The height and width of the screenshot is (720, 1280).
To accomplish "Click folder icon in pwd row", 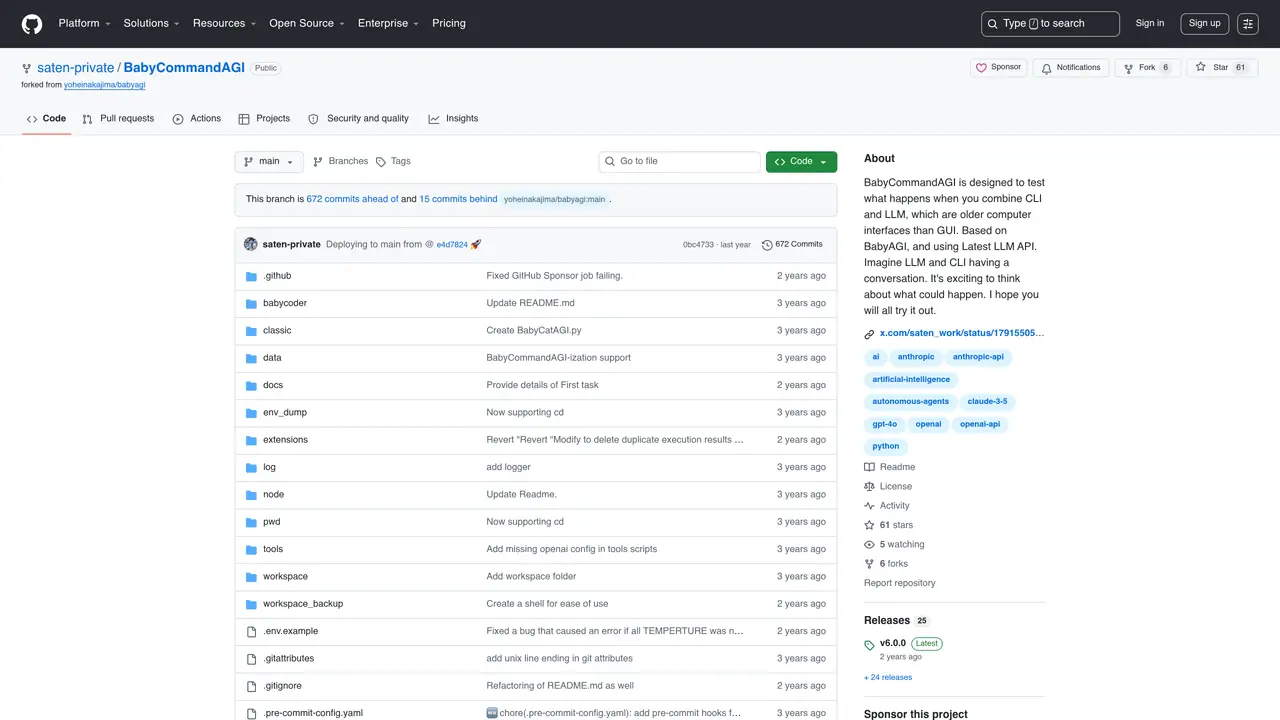I will tap(252, 522).
